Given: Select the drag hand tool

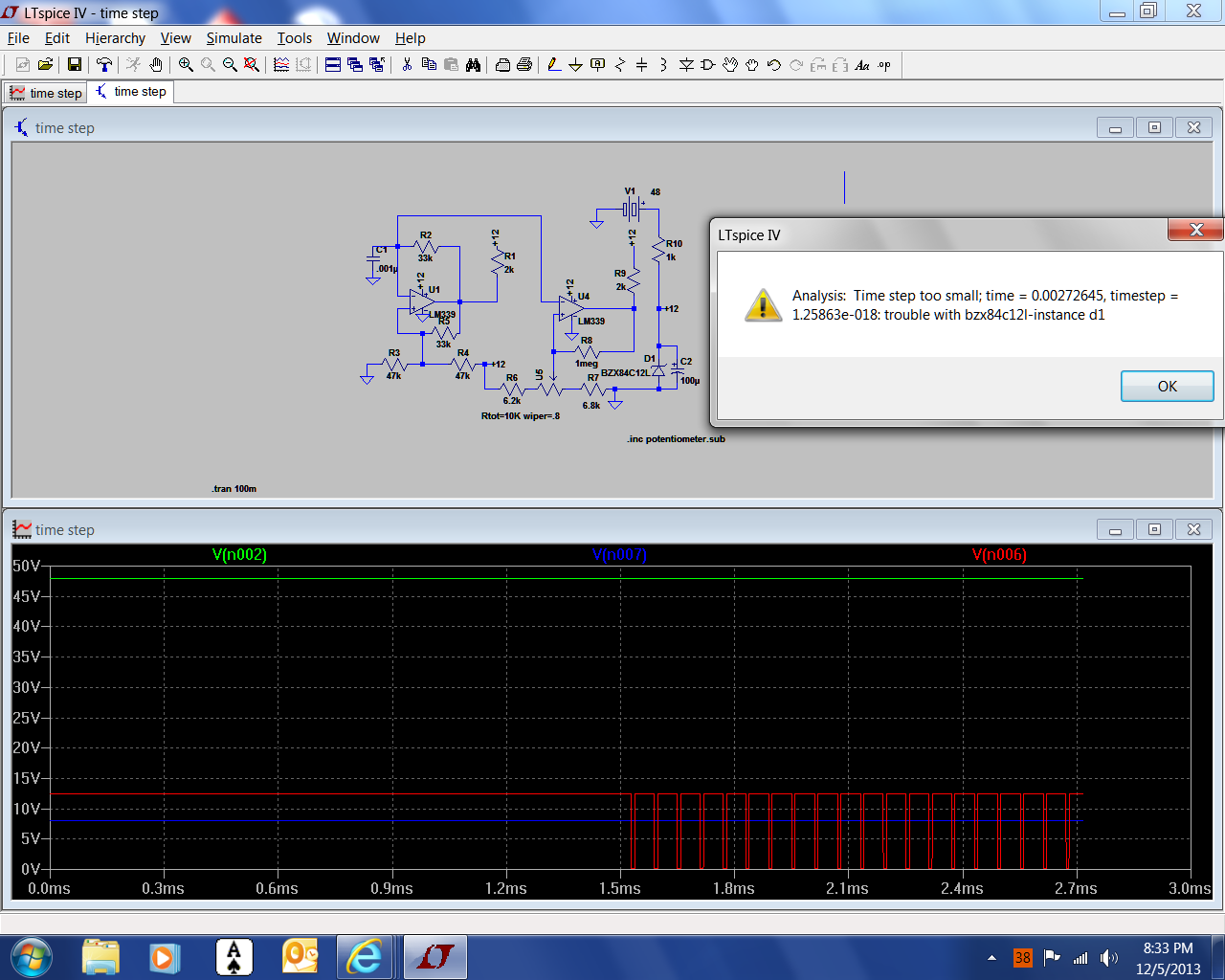Looking at the screenshot, I should [x=752, y=65].
